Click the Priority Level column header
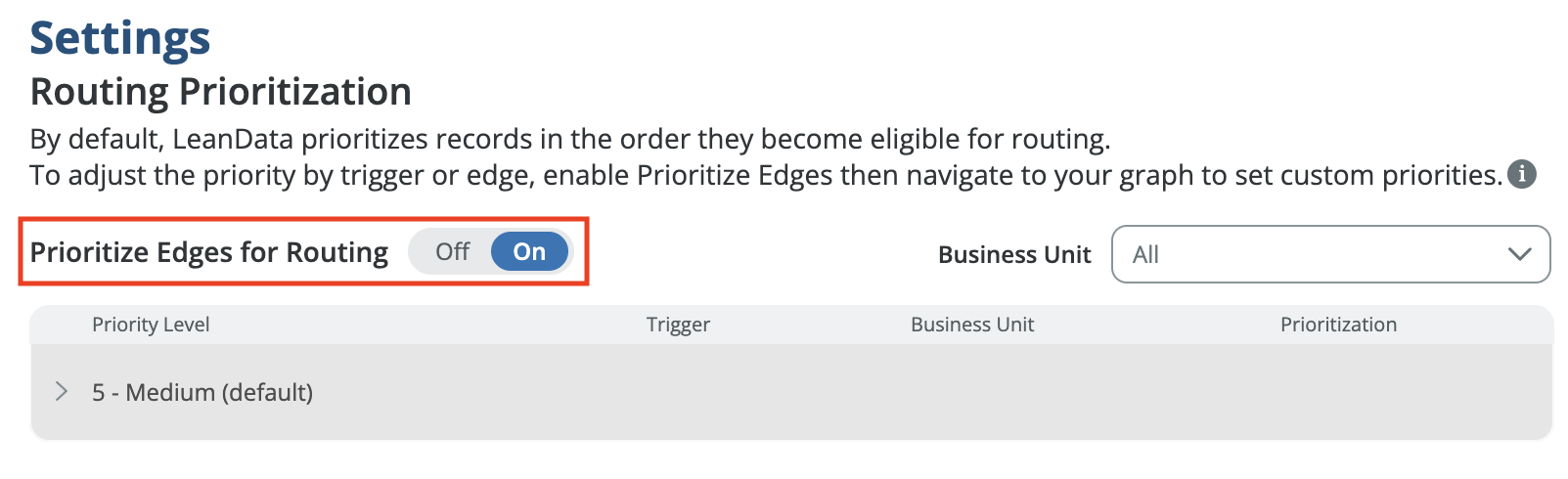 coord(151,325)
